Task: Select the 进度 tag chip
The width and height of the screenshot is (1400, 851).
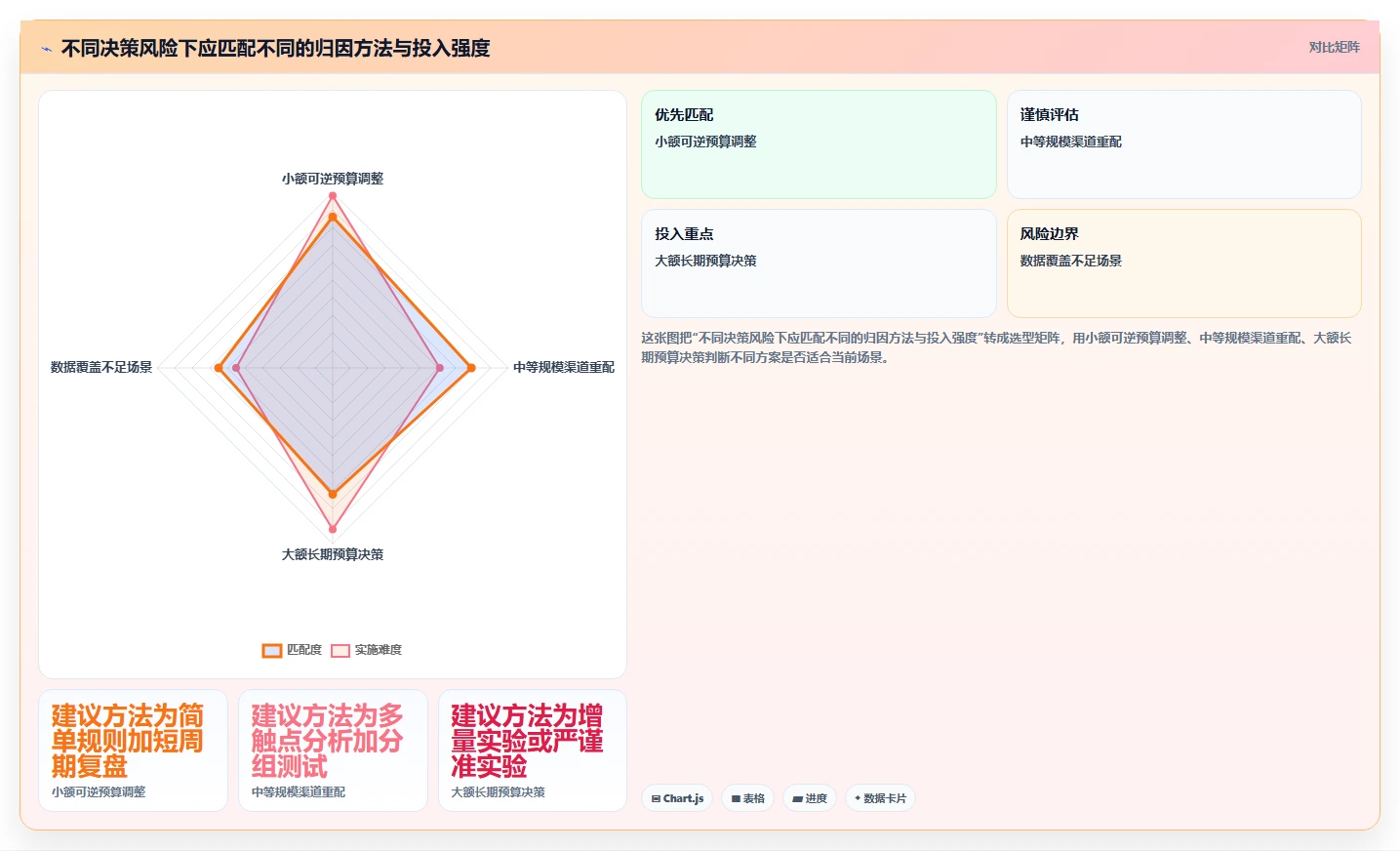Action: coord(810,798)
